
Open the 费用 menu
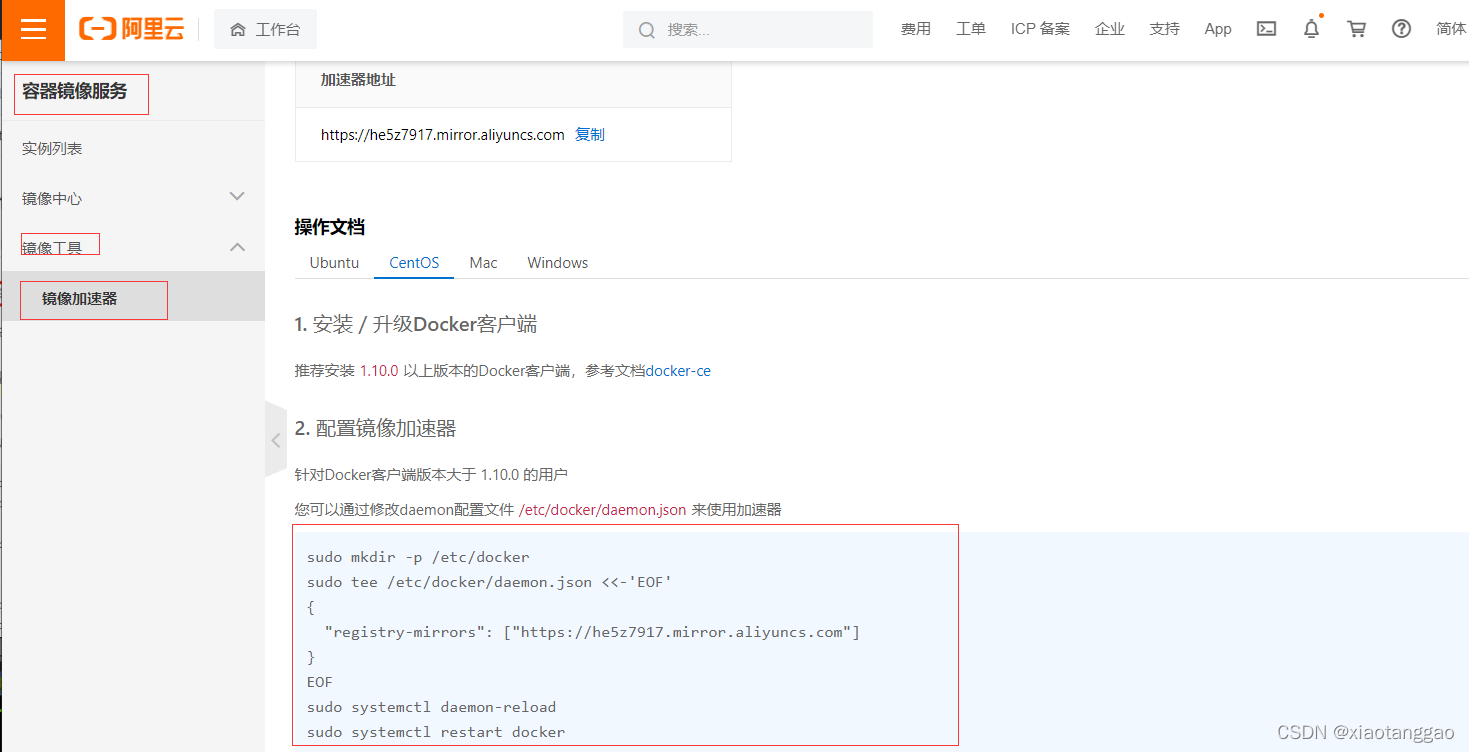[x=915, y=29]
